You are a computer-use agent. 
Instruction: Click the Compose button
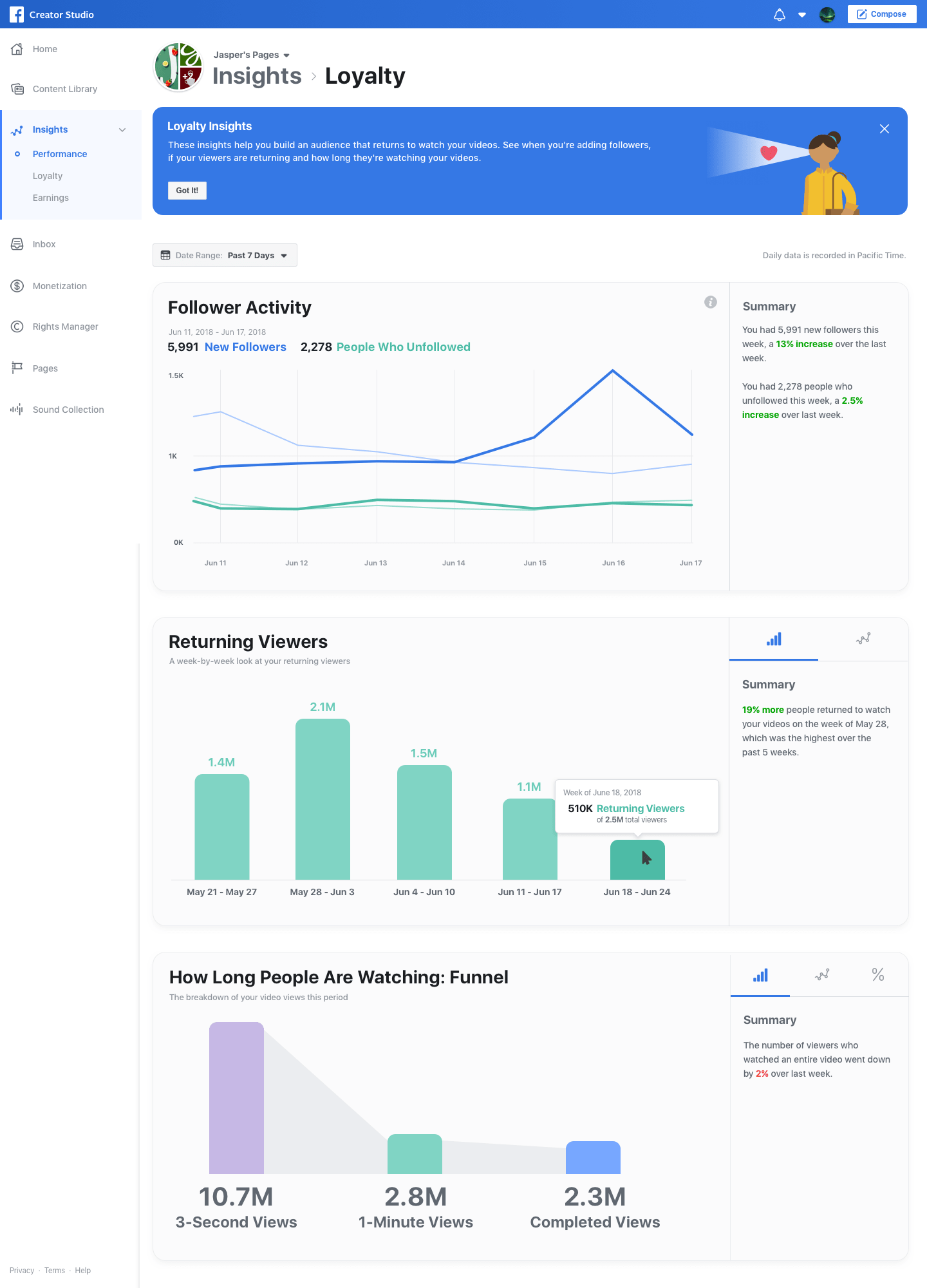pos(882,14)
